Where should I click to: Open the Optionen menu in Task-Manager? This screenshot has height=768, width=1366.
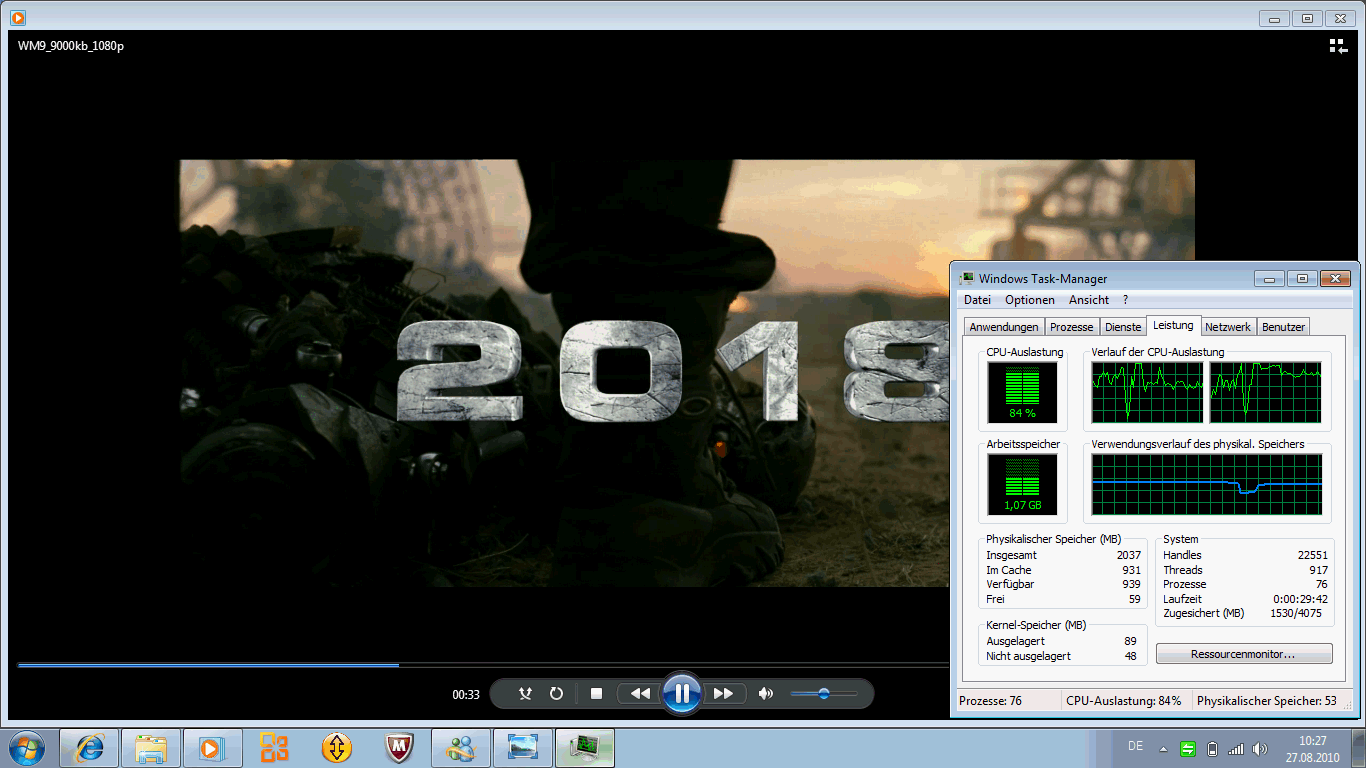1030,300
